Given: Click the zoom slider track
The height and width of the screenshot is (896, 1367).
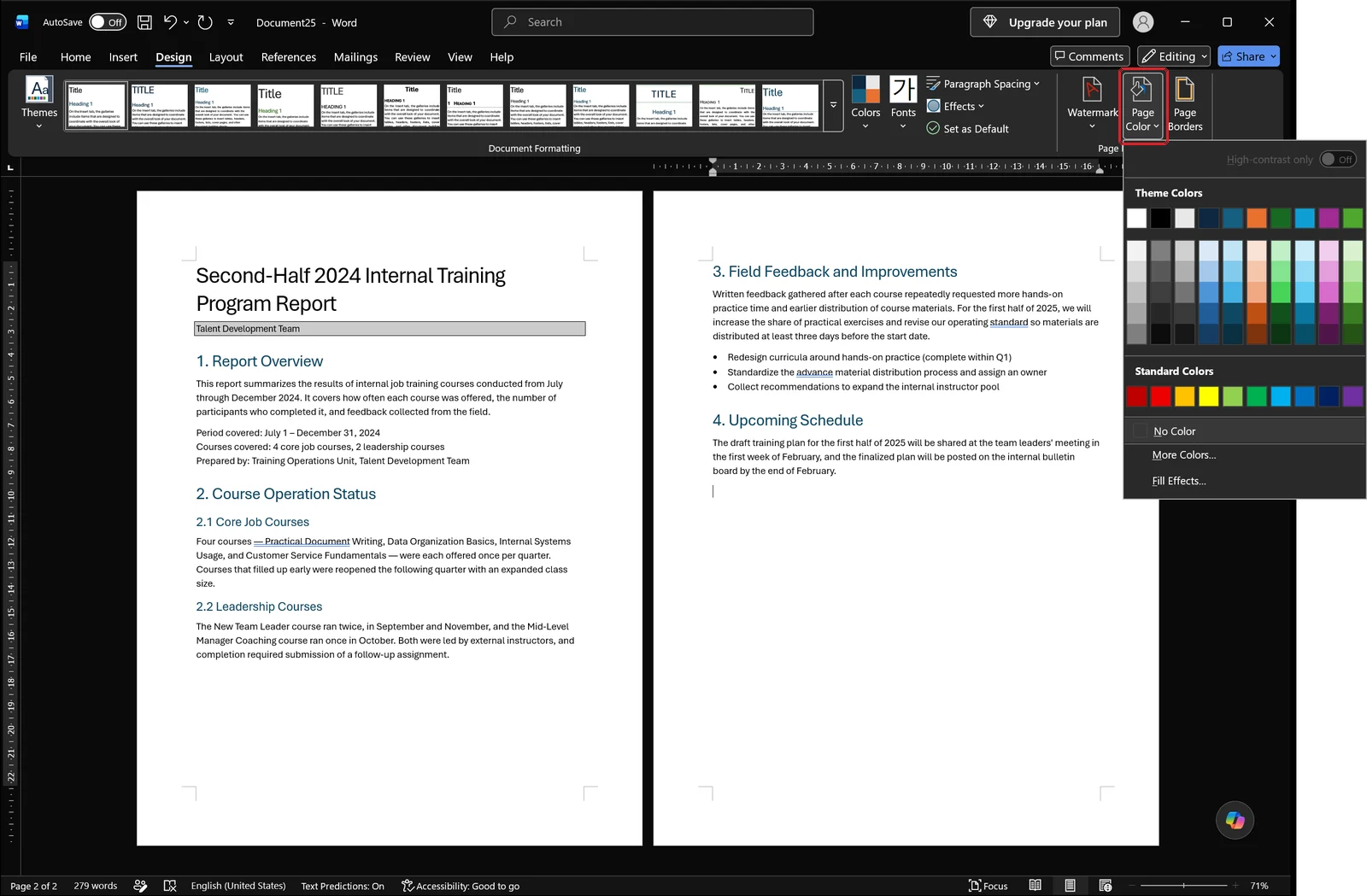Looking at the screenshot, I should [x=1184, y=886].
